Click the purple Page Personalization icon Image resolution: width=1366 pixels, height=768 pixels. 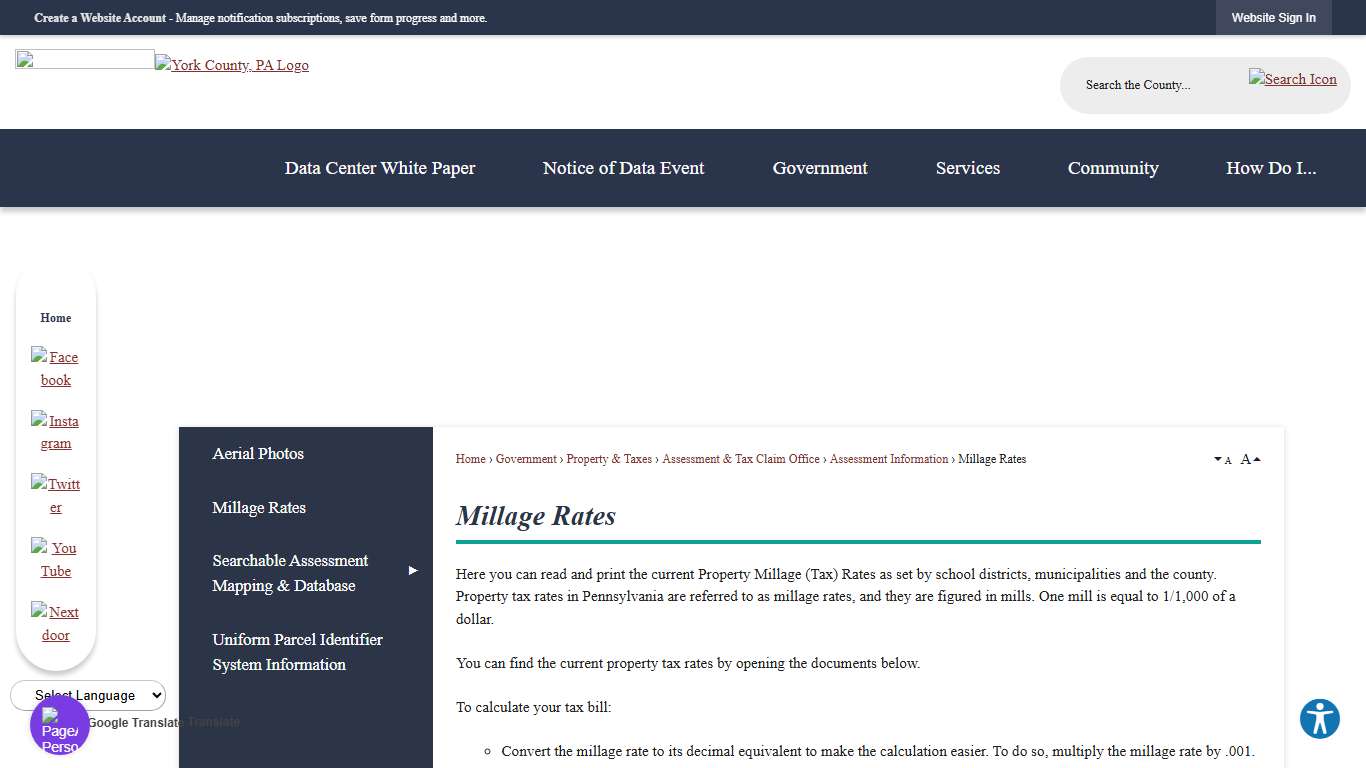coord(59,726)
